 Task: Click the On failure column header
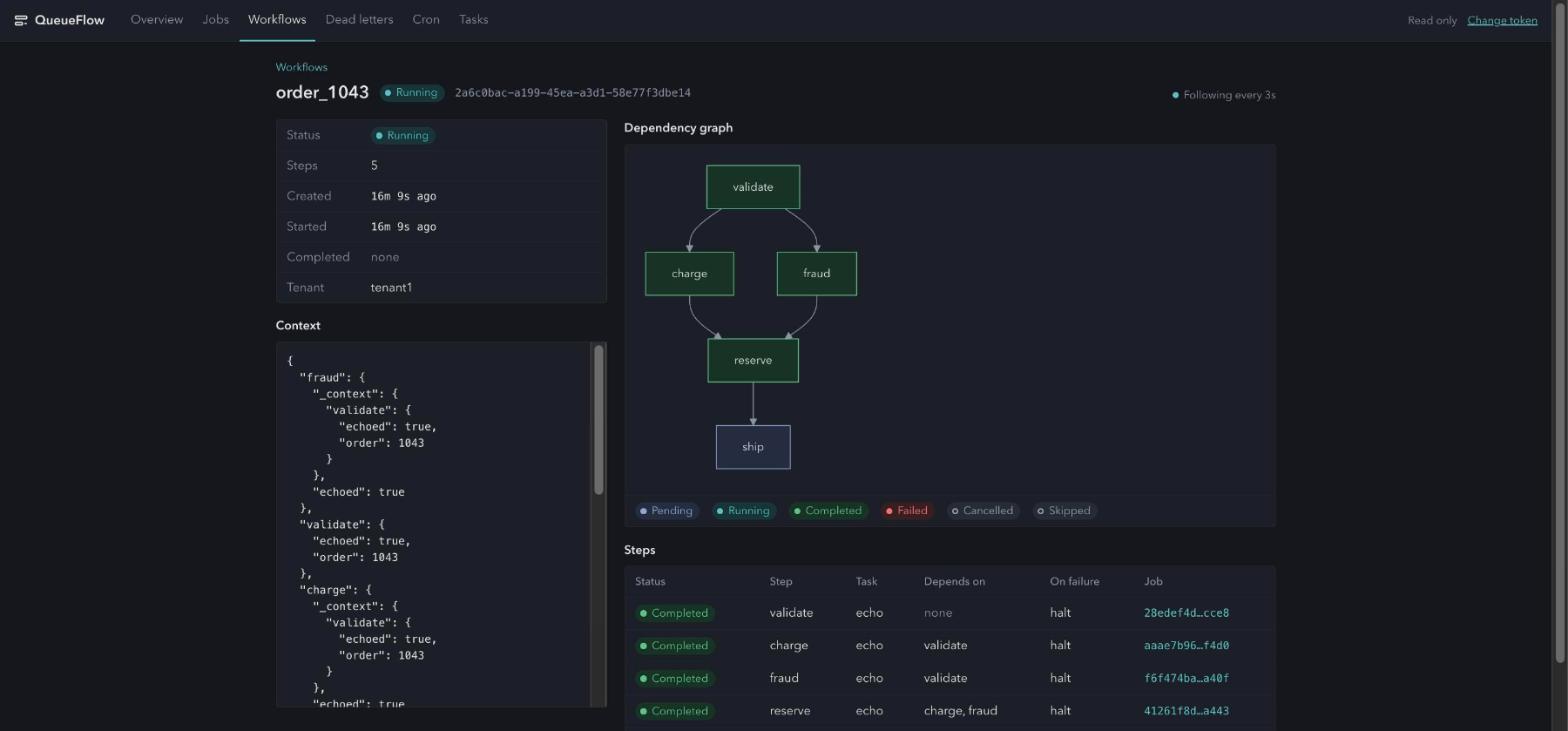(1074, 582)
